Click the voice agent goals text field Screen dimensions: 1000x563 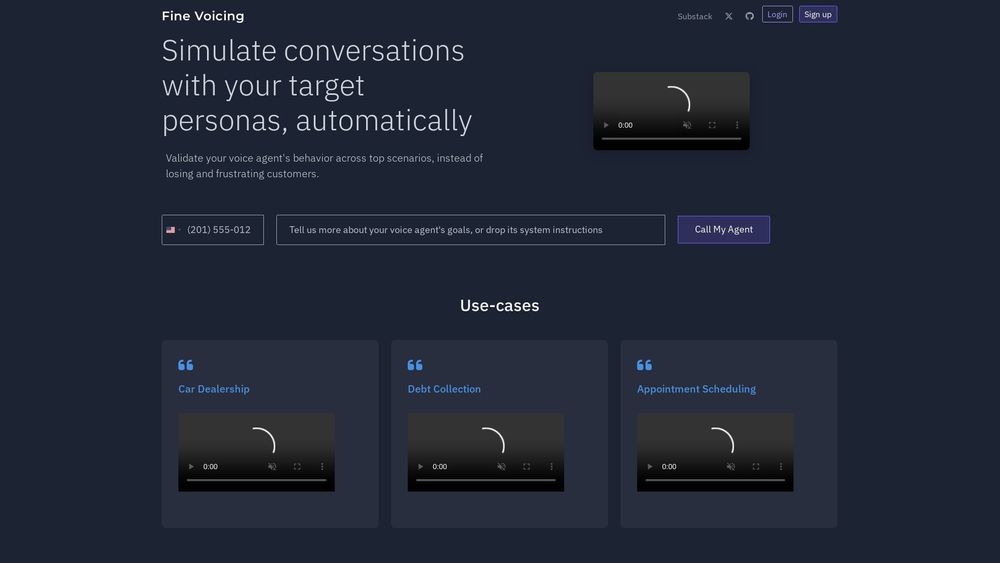(471, 230)
